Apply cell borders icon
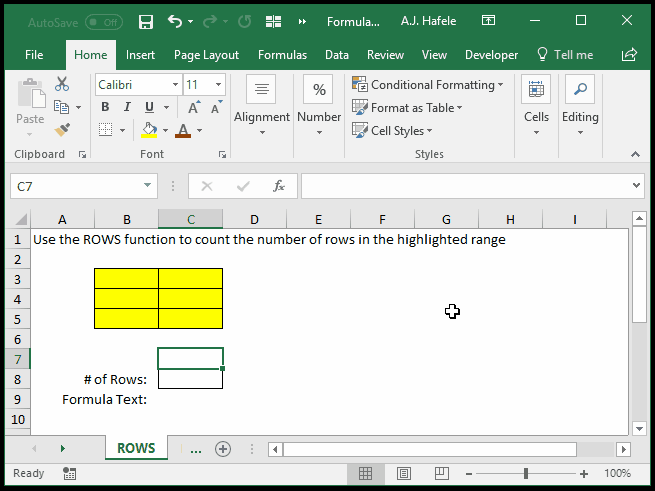Viewport: 655px width, 491px height. pos(106,130)
